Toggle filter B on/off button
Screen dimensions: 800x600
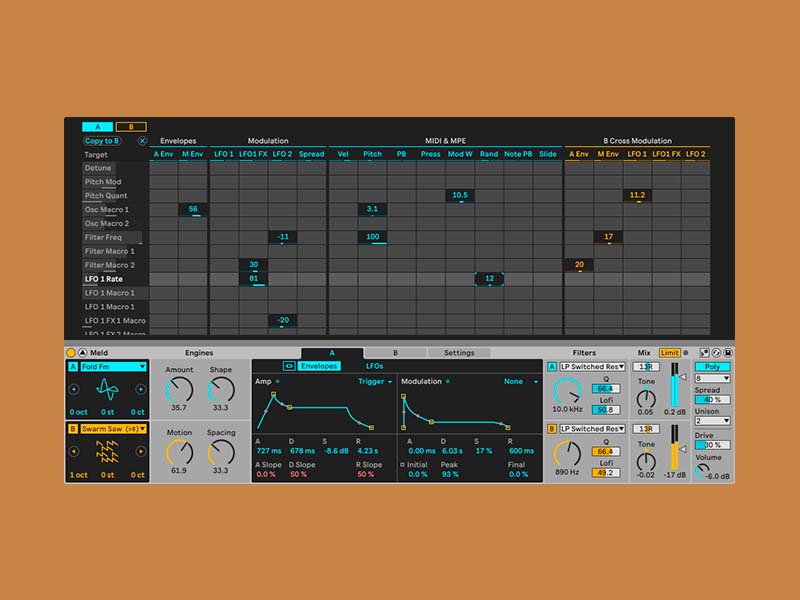click(552, 428)
